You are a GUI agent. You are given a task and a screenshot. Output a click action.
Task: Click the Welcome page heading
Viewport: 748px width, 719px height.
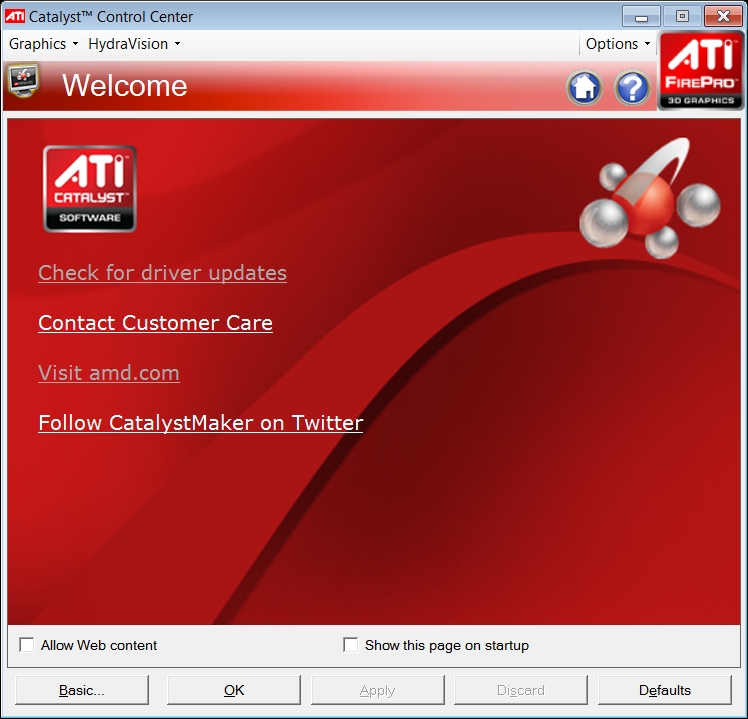125,85
